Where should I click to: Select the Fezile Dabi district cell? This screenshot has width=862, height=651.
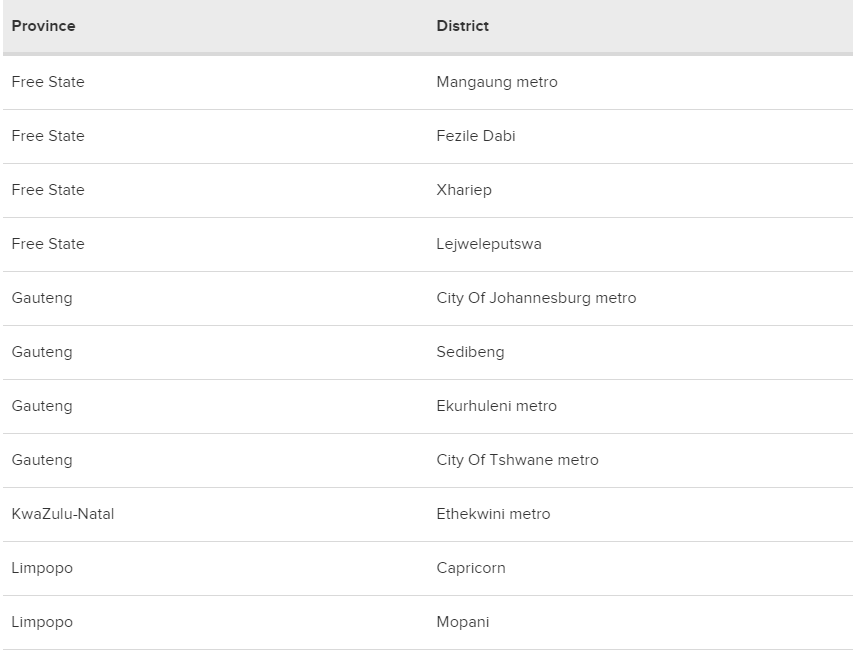[x=476, y=136]
